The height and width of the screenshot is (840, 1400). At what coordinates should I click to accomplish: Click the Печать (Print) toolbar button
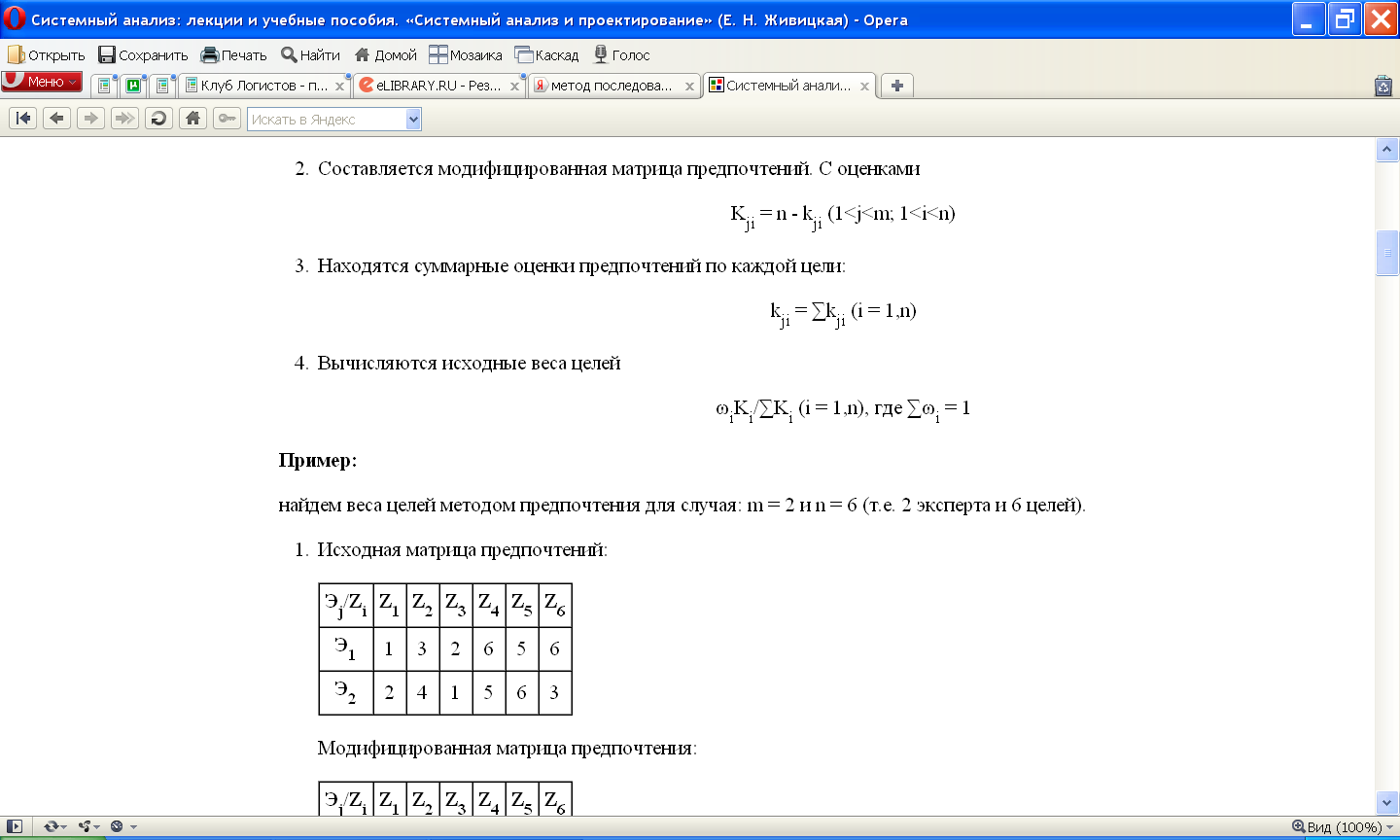coord(233,55)
